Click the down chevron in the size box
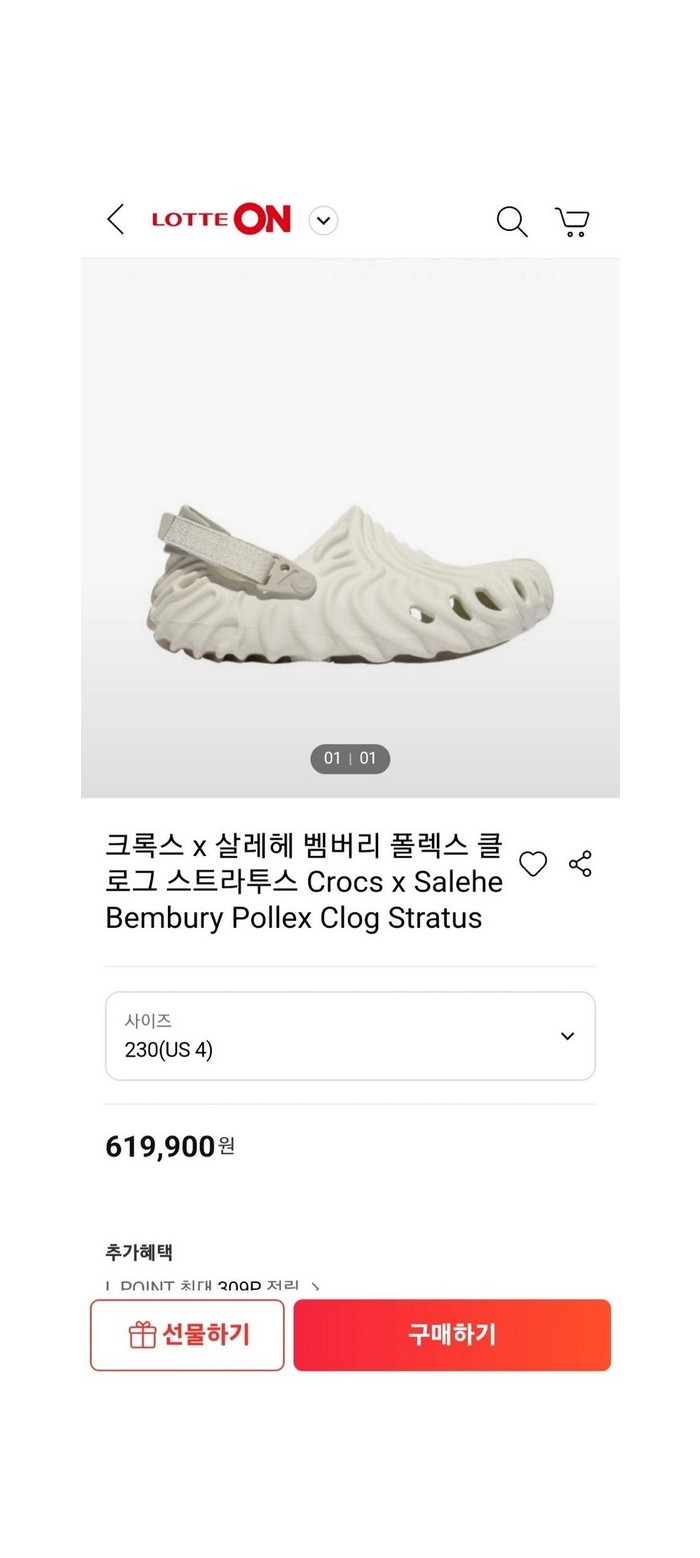This screenshot has height=1558, width=700. click(567, 1036)
